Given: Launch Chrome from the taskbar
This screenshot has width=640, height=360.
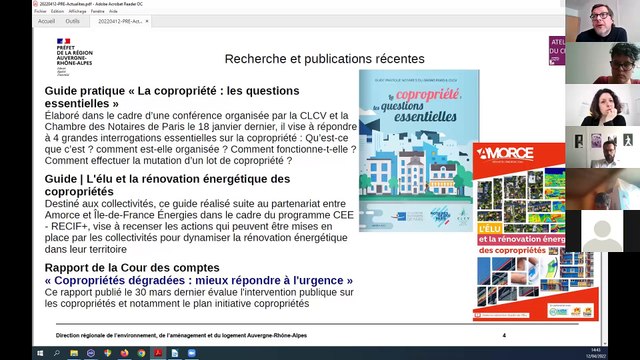Looking at the screenshot, I should click(x=141, y=353).
